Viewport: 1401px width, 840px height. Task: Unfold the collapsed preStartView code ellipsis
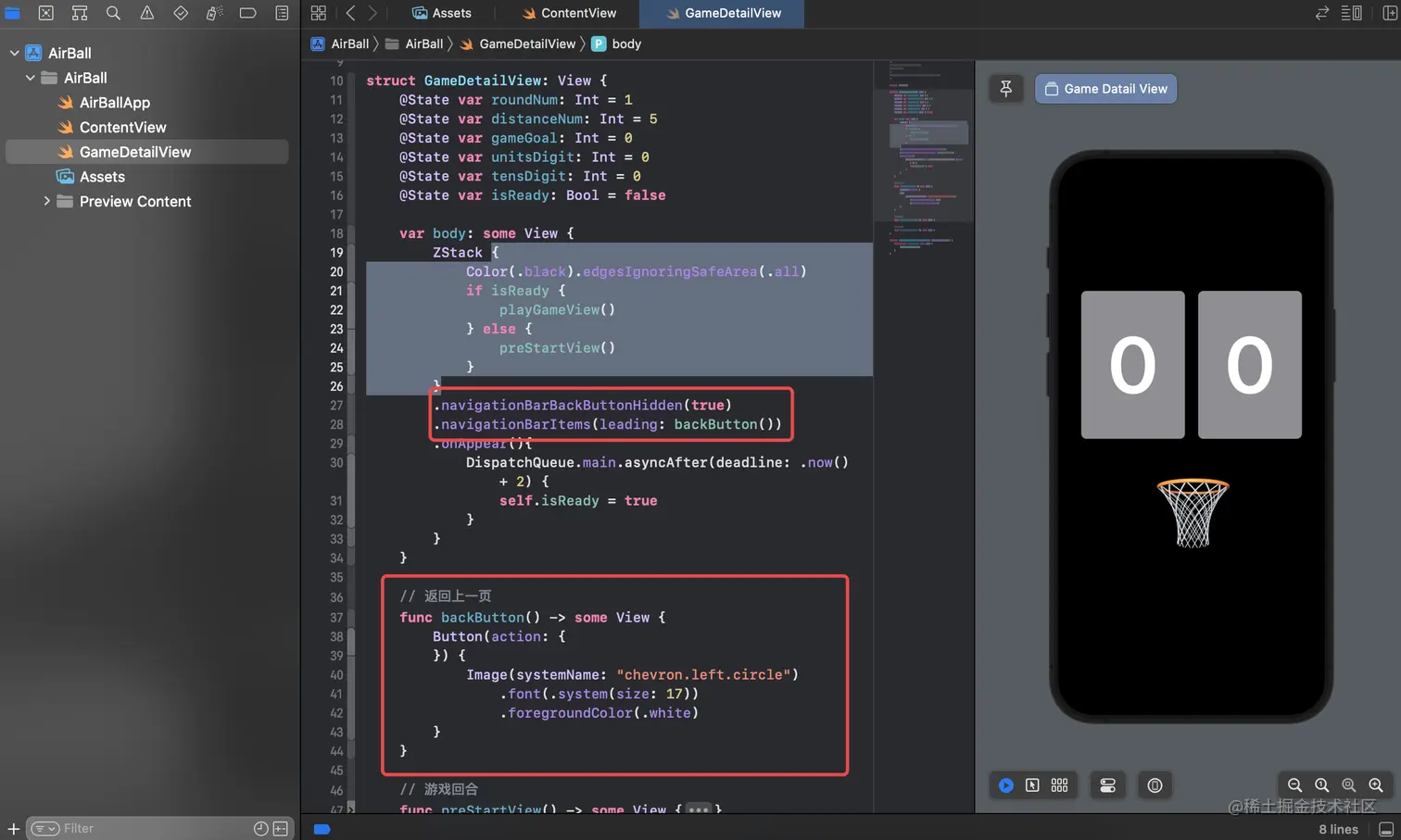698,810
